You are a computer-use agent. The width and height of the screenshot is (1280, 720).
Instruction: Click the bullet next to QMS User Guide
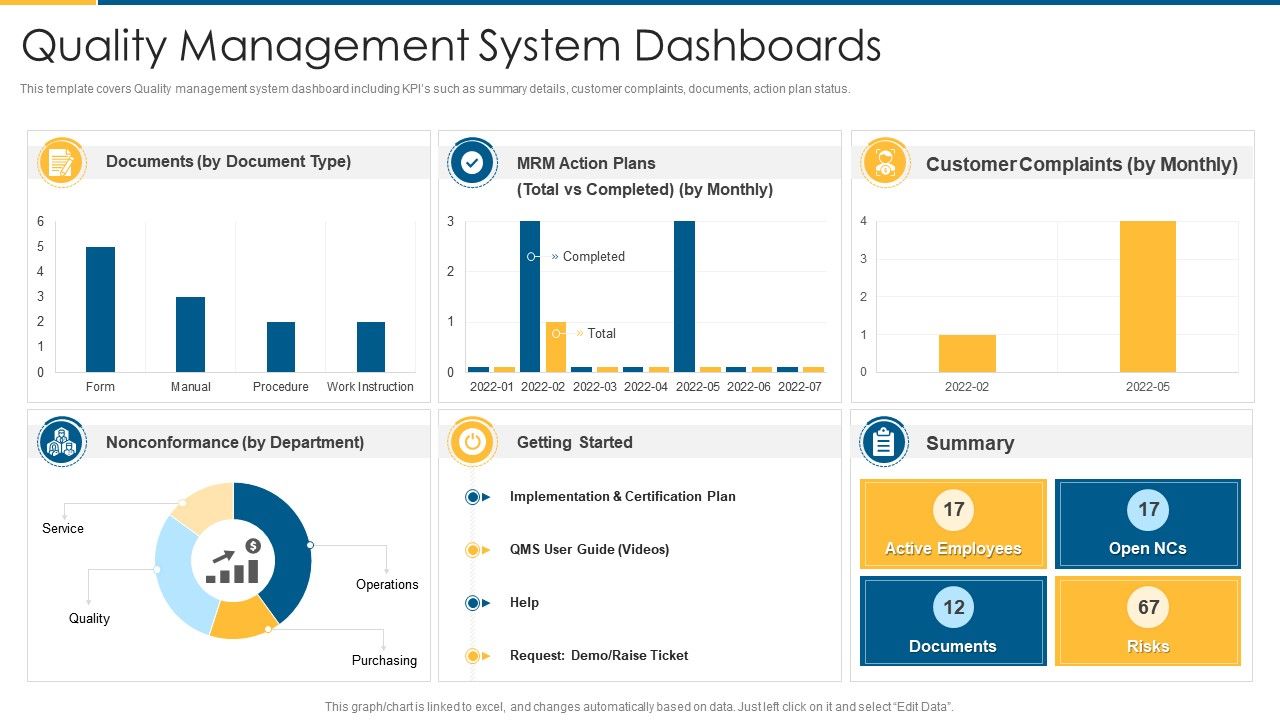(x=476, y=550)
